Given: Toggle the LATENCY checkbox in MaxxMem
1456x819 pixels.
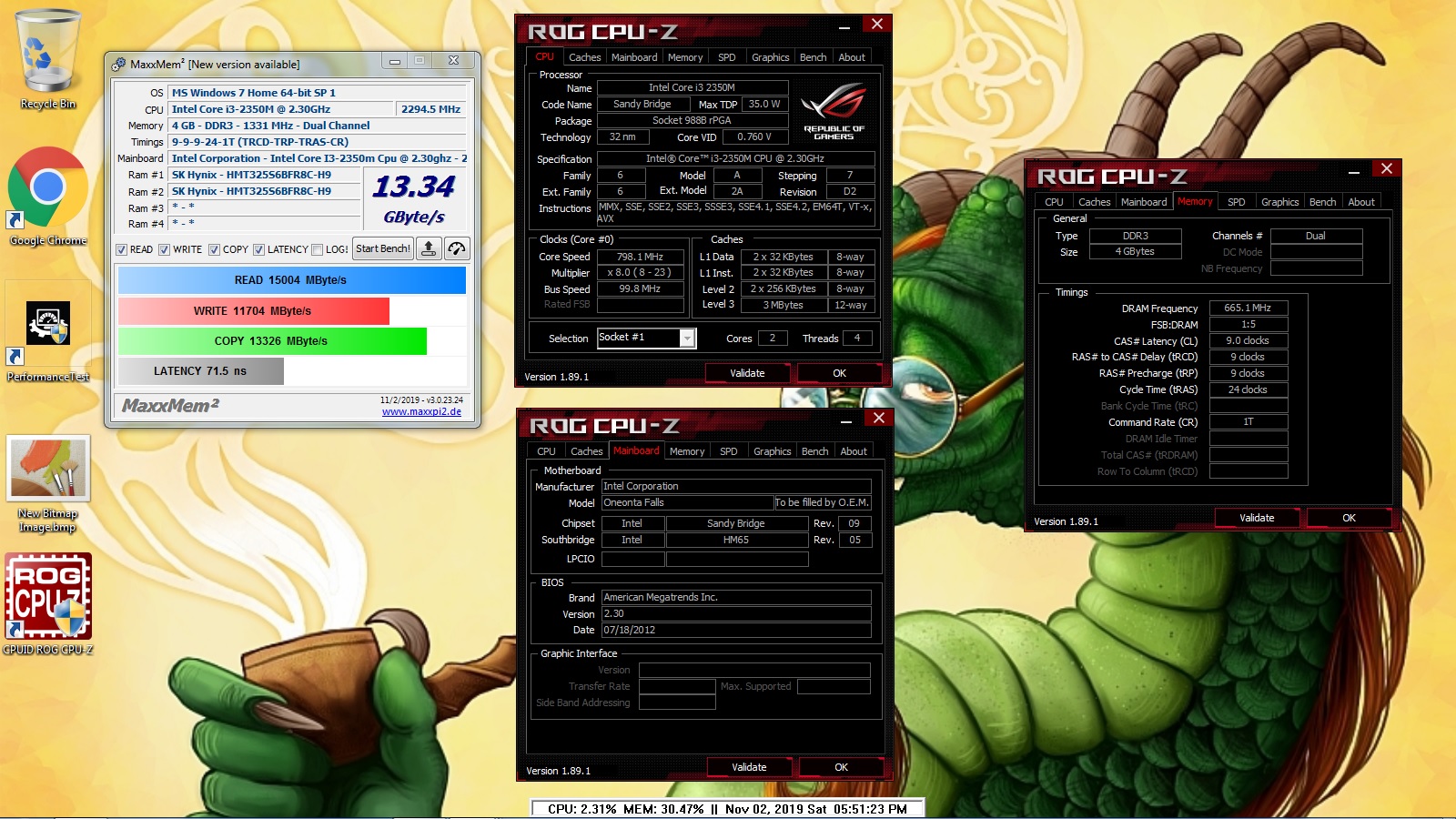Looking at the screenshot, I should pyautogui.click(x=258, y=249).
